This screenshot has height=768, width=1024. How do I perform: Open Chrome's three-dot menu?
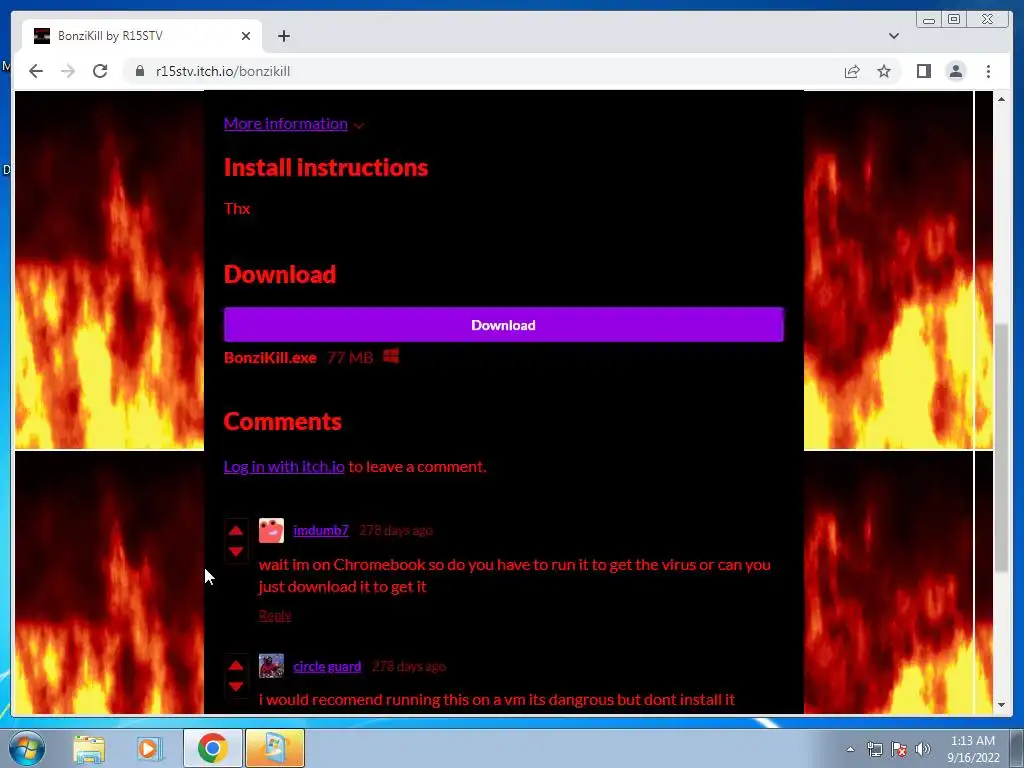tap(988, 71)
